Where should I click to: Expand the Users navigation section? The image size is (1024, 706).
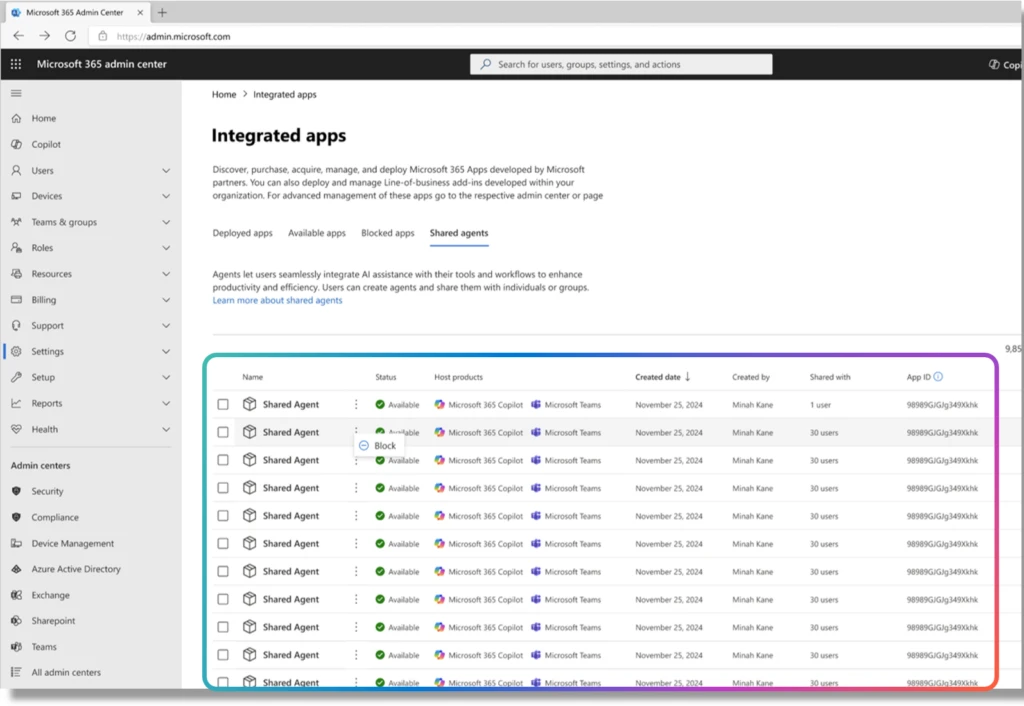pos(167,170)
